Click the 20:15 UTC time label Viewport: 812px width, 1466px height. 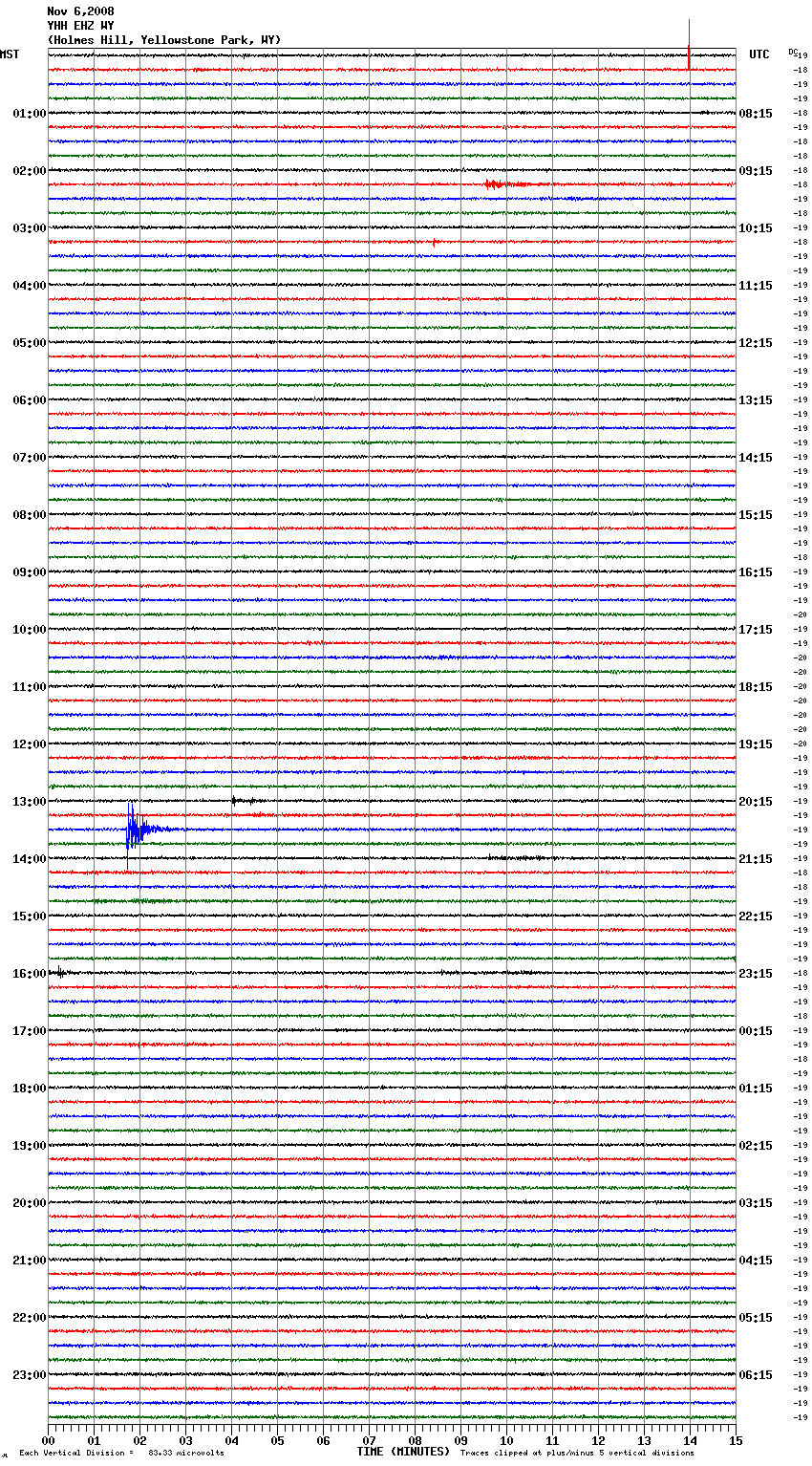point(756,802)
